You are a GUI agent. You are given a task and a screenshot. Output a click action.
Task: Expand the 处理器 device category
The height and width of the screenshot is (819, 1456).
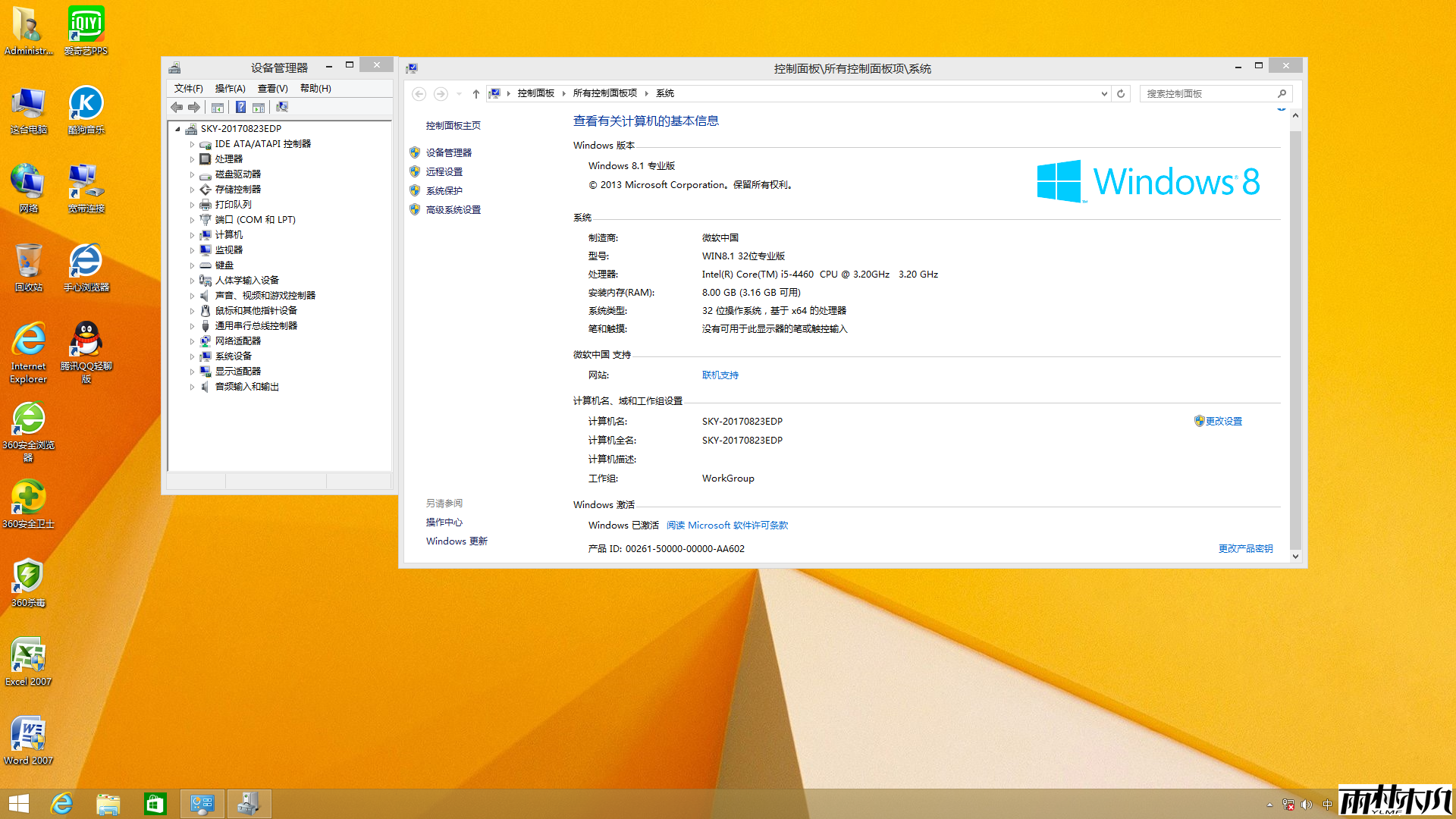[x=192, y=159]
